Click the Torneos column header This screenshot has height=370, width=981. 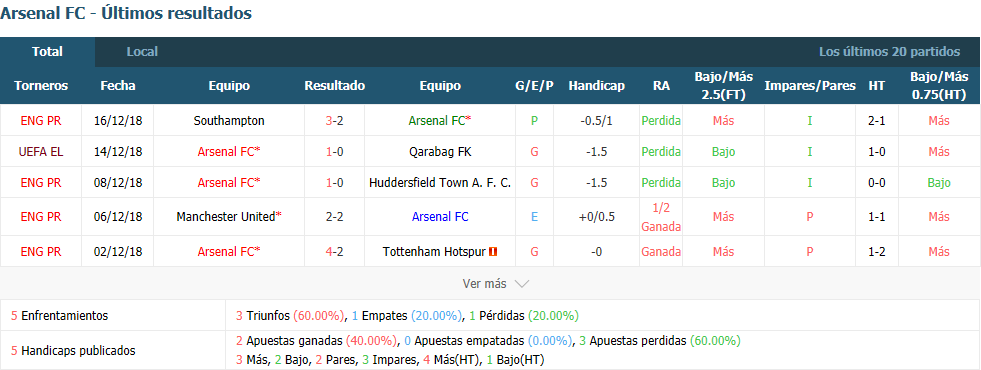(41, 86)
